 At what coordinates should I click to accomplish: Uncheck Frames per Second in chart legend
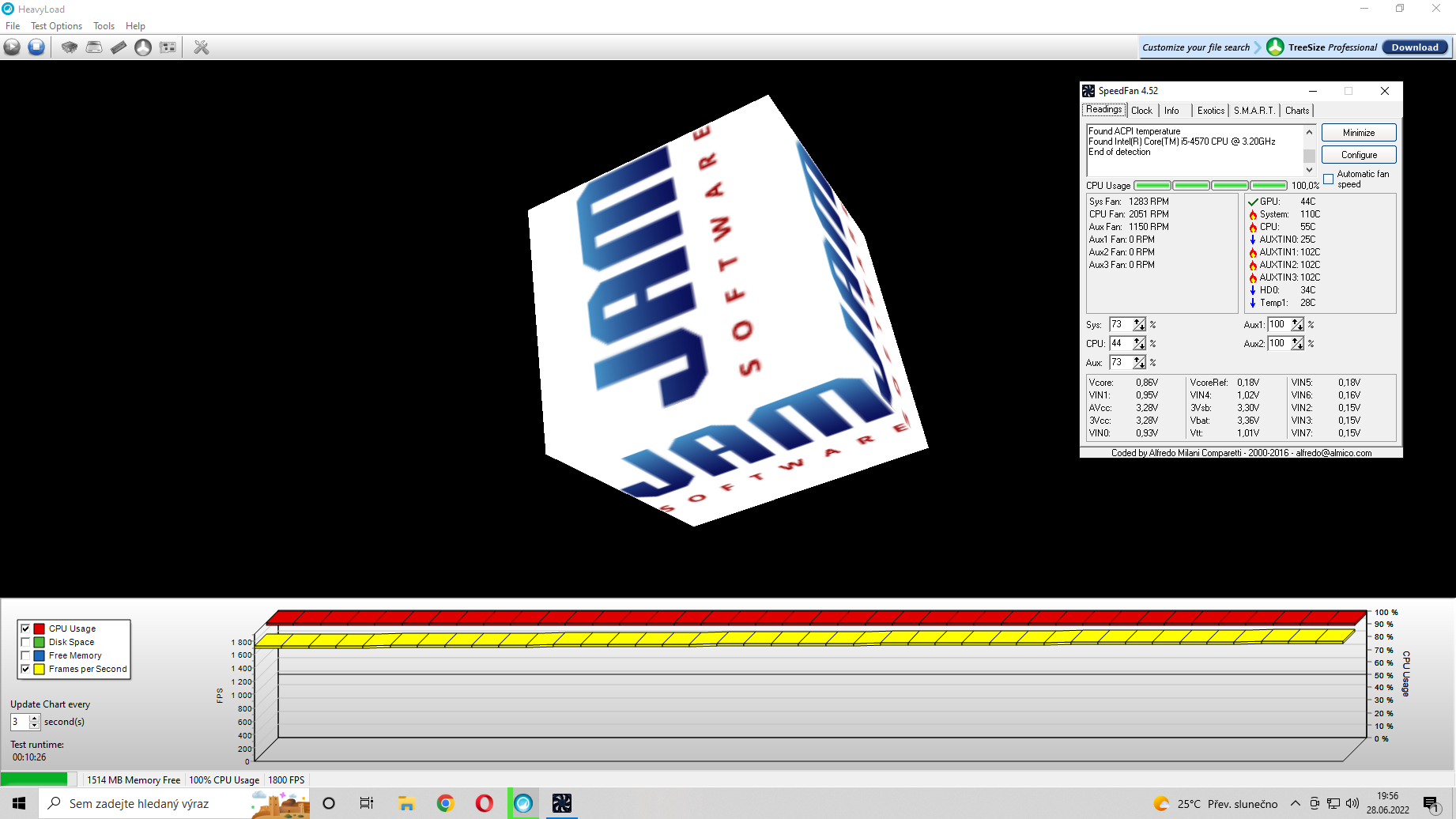pyautogui.click(x=25, y=670)
